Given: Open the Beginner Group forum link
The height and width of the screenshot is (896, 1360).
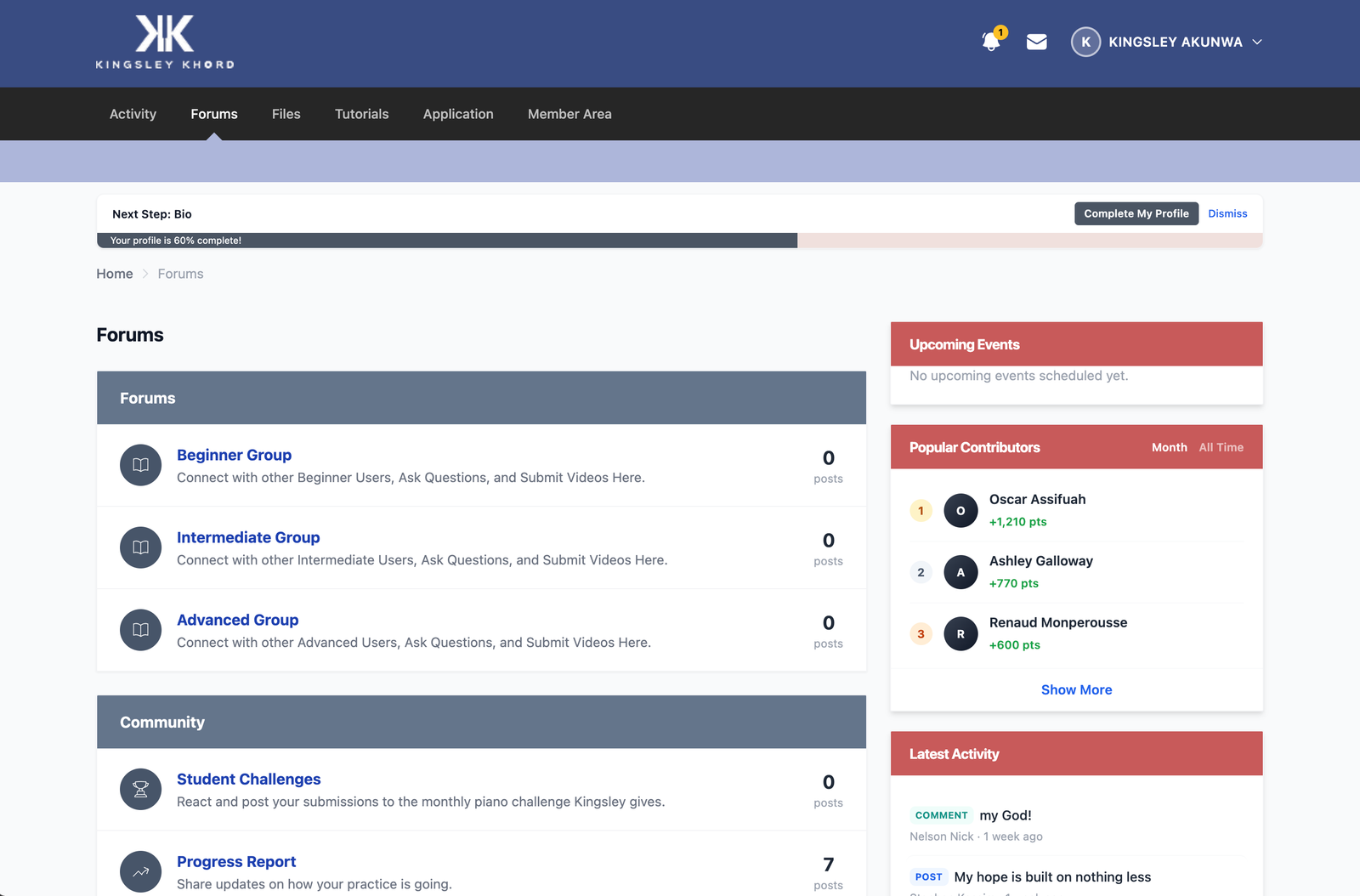Looking at the screenshot, I should 234,455.
